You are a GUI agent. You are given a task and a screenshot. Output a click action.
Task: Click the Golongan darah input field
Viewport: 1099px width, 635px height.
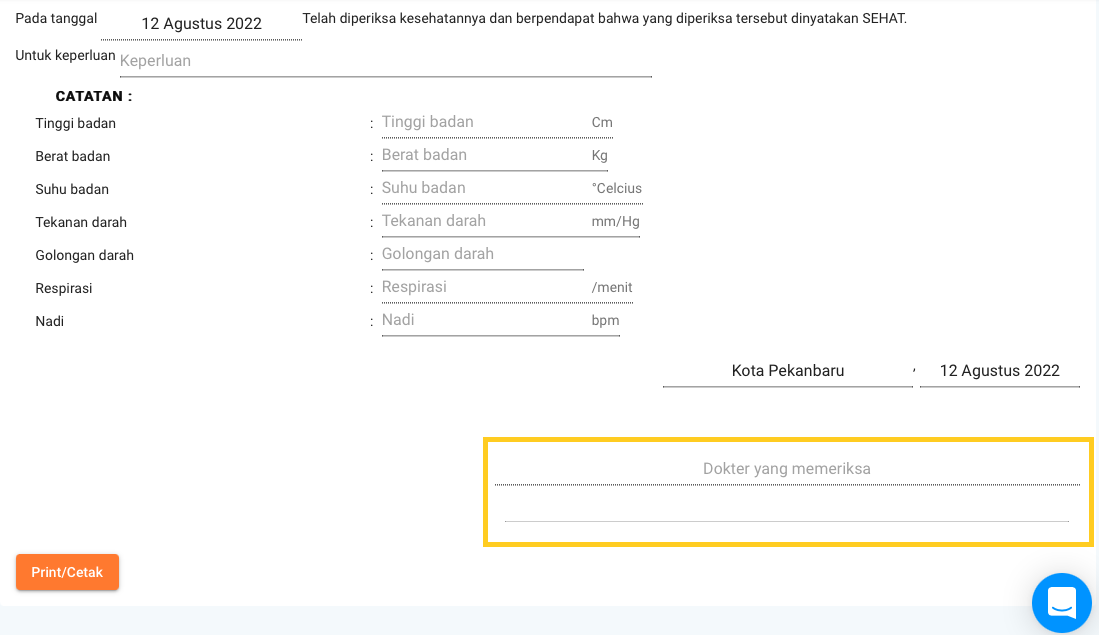click(x=483, y=254)
